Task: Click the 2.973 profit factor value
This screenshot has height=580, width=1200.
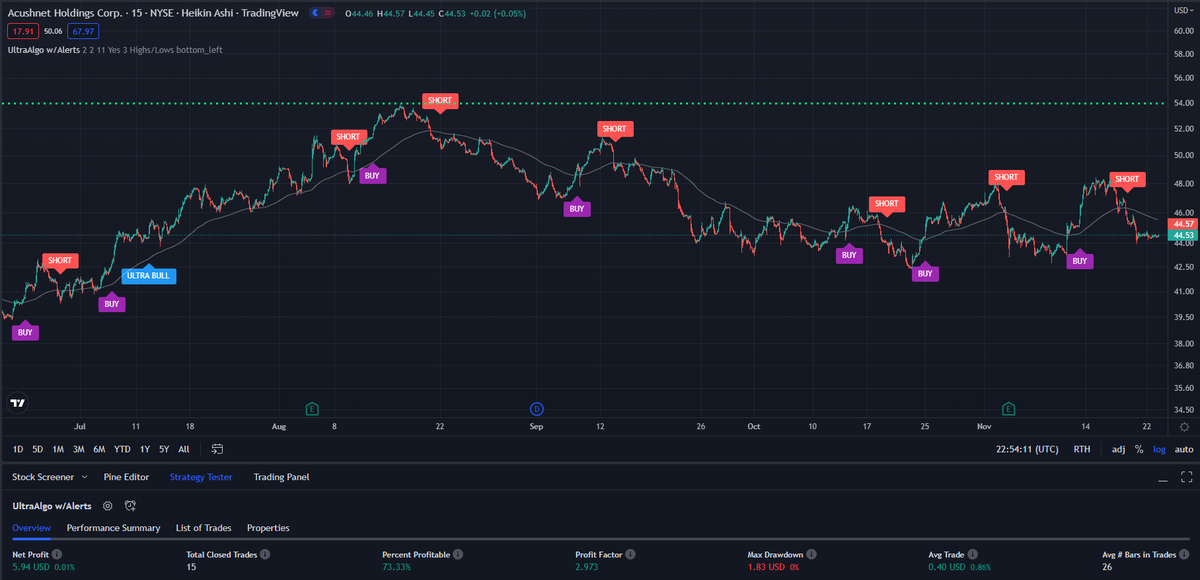Action: pyautogui.click(x=588, y=567)
